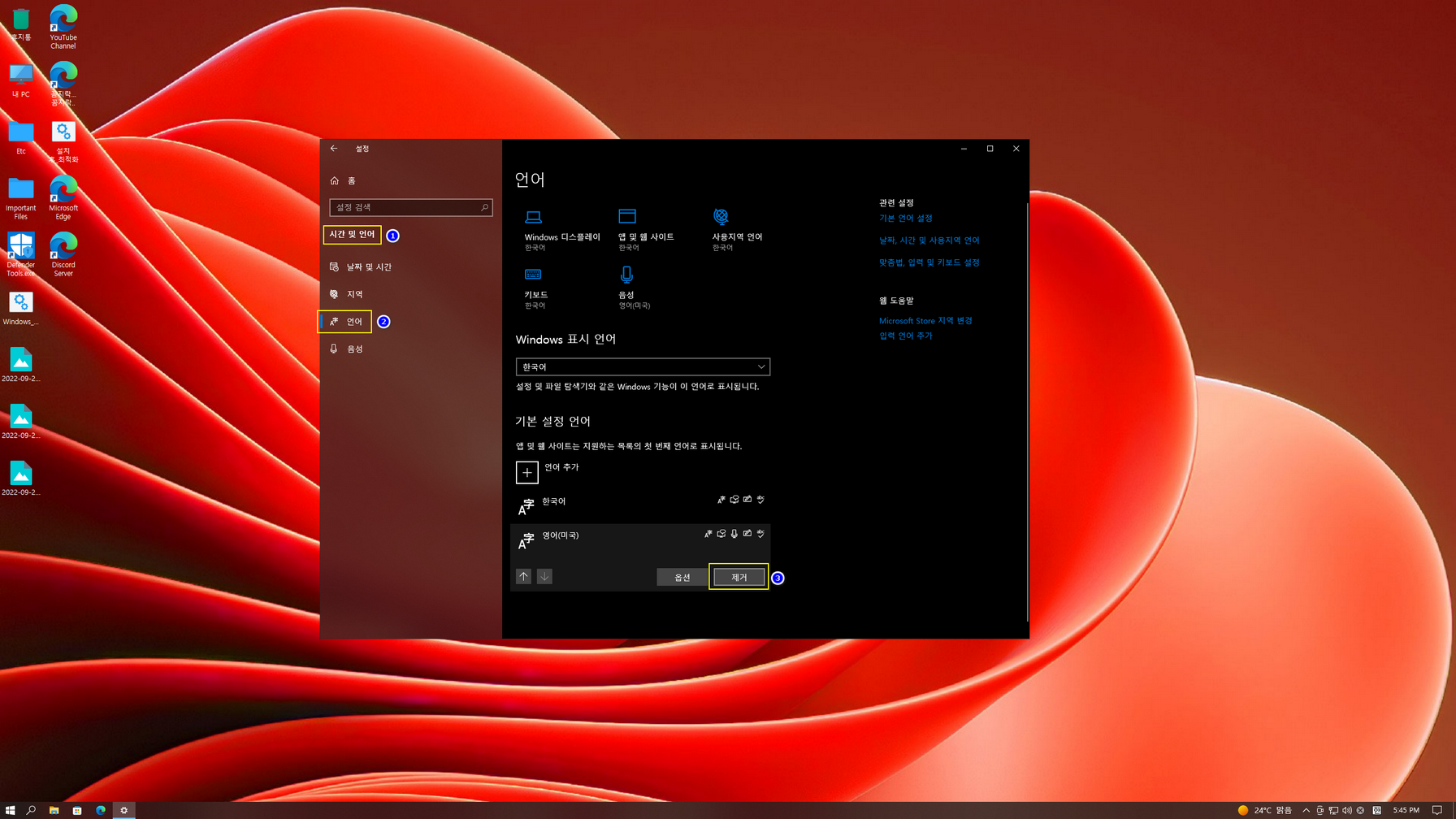Open Edge from the taskbar

[x=101, y=810]
